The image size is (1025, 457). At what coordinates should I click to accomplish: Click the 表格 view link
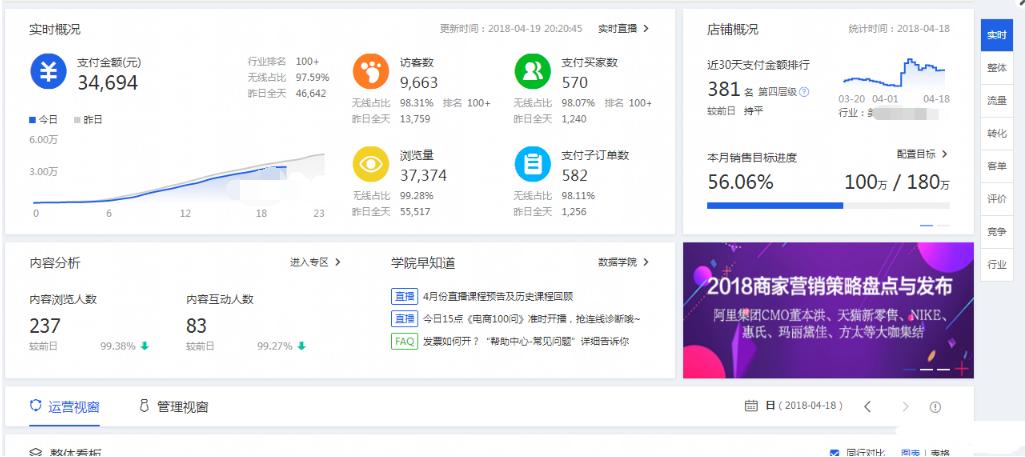click(940, 452)
